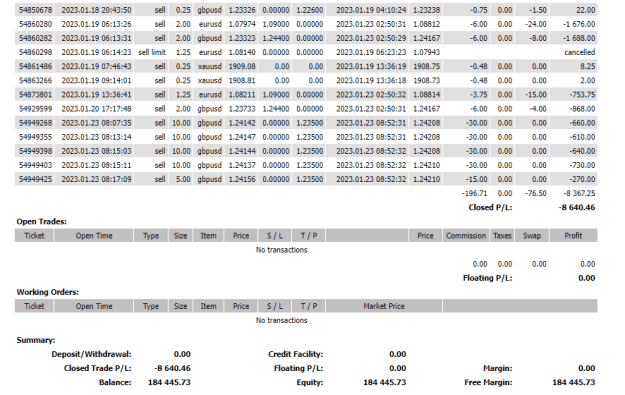Click open time 2023.01.19 06:14:23
Viewport: 625px width, 395px height.
(x=96, y=52)
